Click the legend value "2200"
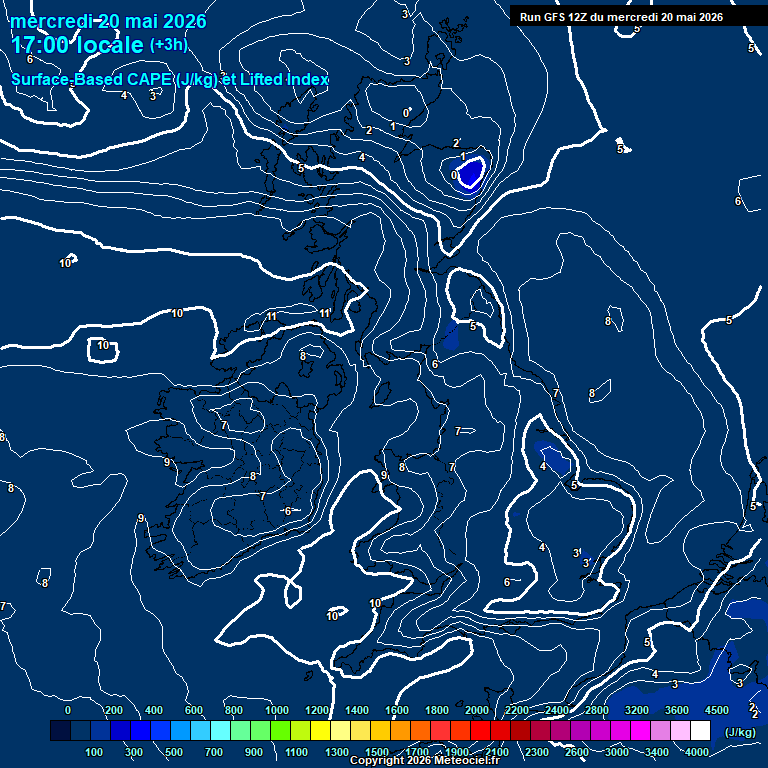Image resolution: width=768 pixels, height=768 pixels. (517, 710)
